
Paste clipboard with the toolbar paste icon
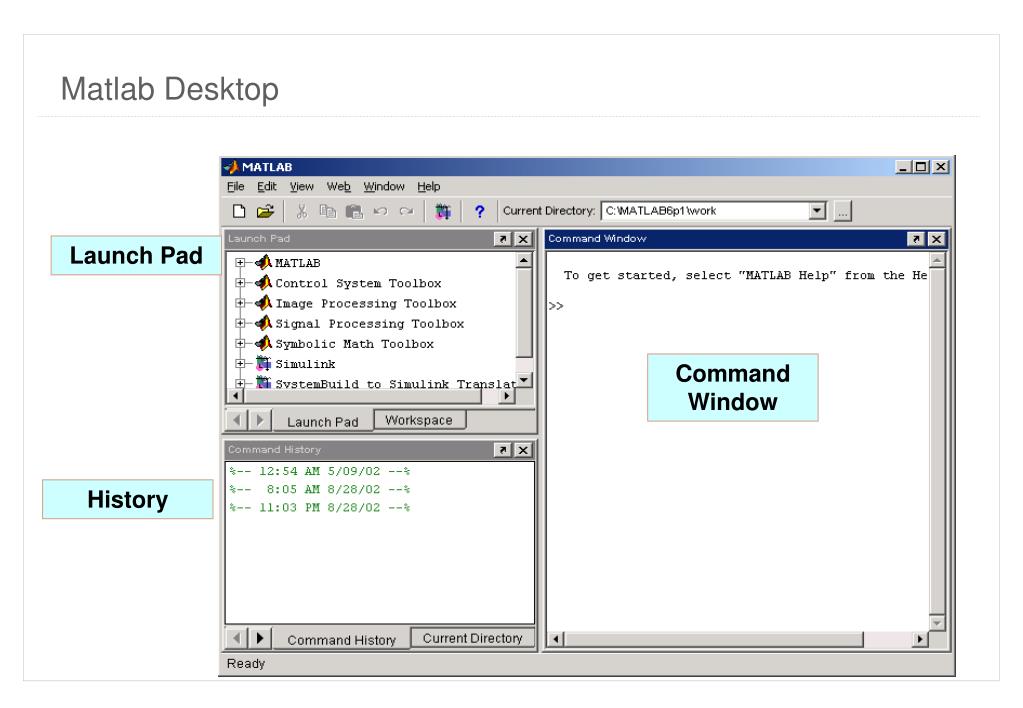(354, 211)
